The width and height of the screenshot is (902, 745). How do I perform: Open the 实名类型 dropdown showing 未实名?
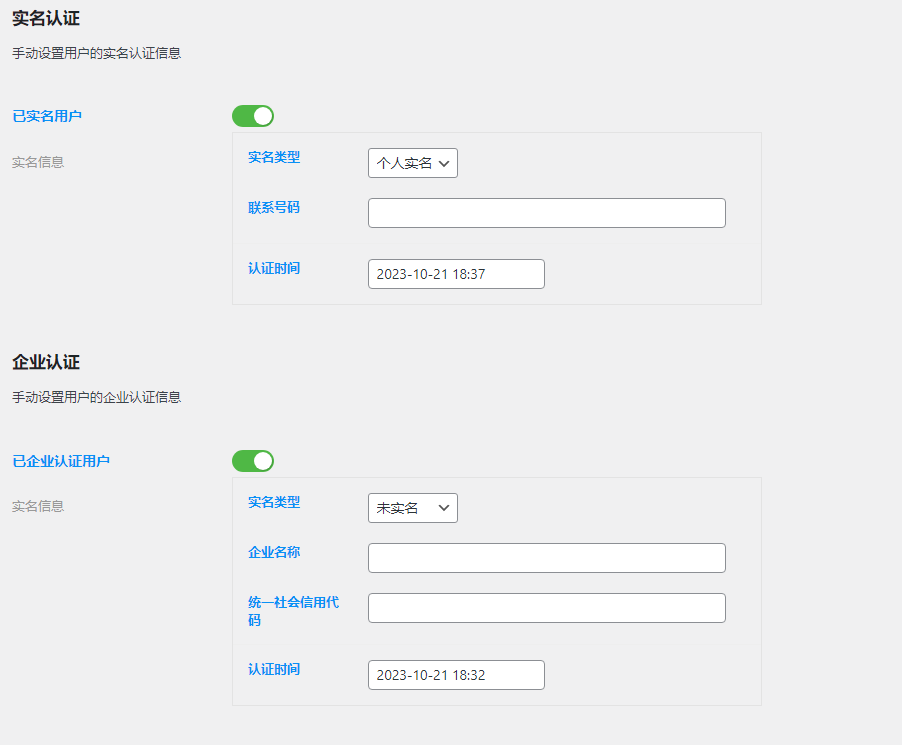click(x=412, y=507)
